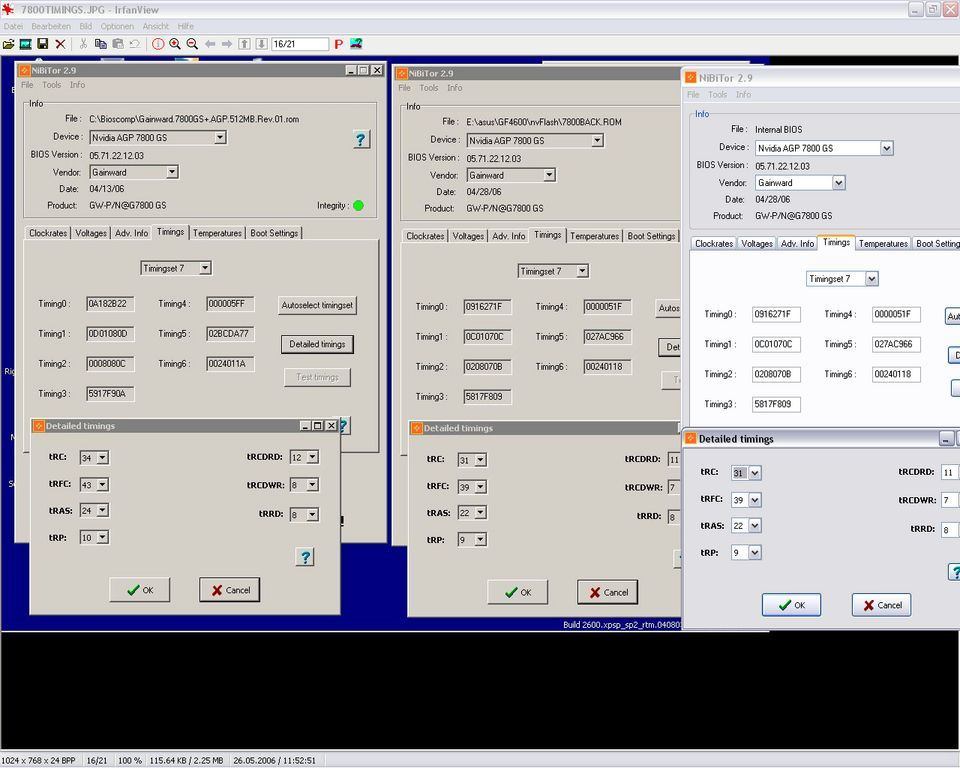Image resolution: width=960 pixels, height=768 pixels.
Task: Switch to Clockrates tab in left NiBiTor
Action: tap(48, 233)
